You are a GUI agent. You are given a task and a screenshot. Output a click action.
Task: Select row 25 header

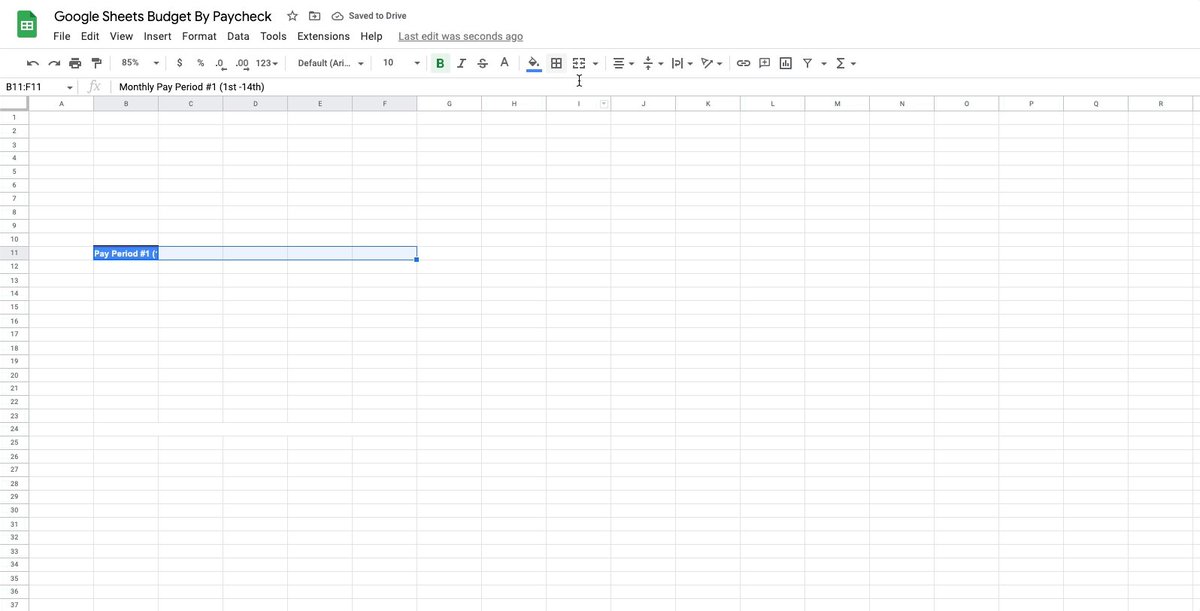tap(14, 442)
